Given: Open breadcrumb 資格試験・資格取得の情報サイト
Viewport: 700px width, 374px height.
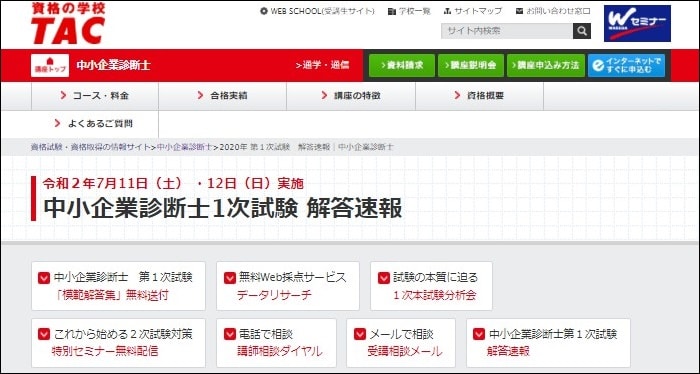Looking at the screenshot, I should (x=90, y=147).
